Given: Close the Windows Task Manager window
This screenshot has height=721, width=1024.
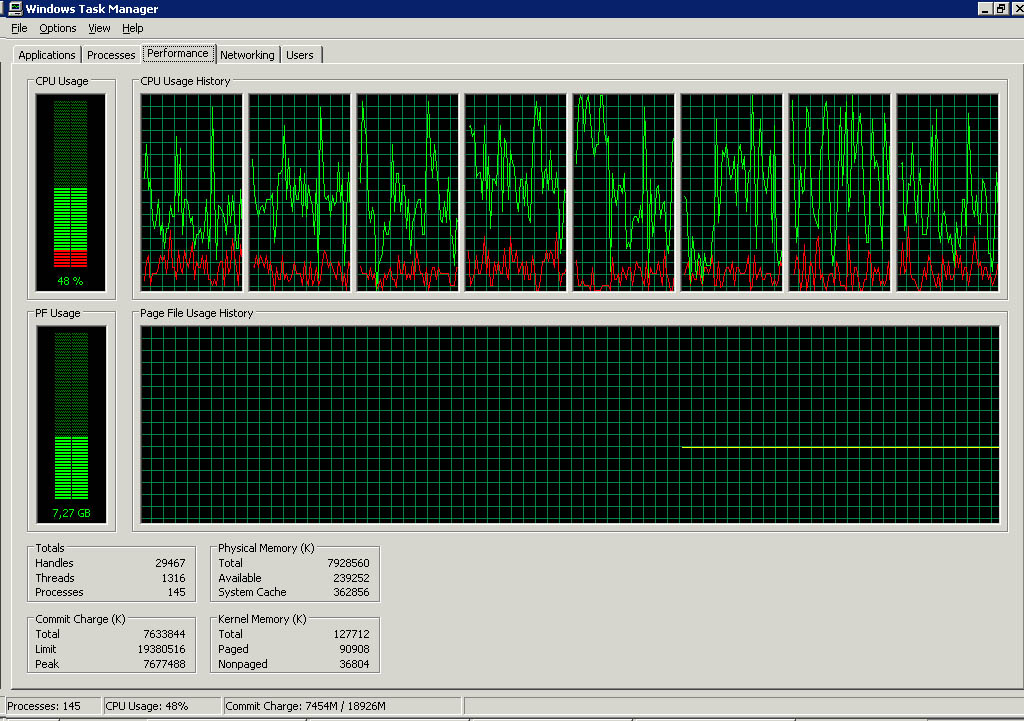Looking at the screenshot, I should [x=1015, y=8].
